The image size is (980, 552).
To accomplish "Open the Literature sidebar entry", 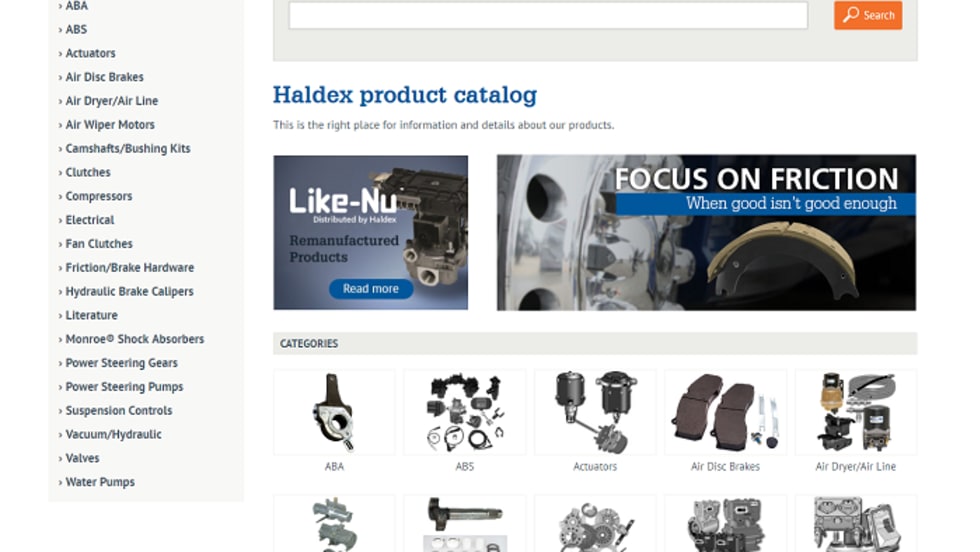I will pyautogui.click(x=91, y=315).
